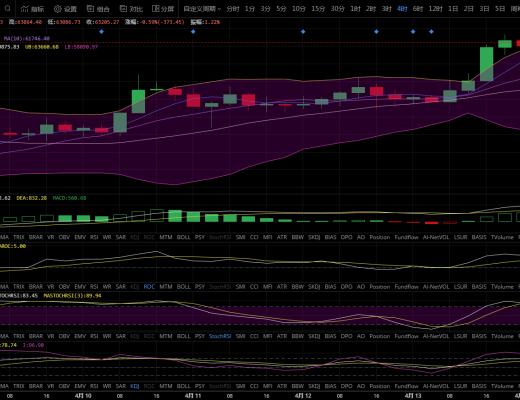
Task: Select the 1日 timeframe
Action: (453, 9)
